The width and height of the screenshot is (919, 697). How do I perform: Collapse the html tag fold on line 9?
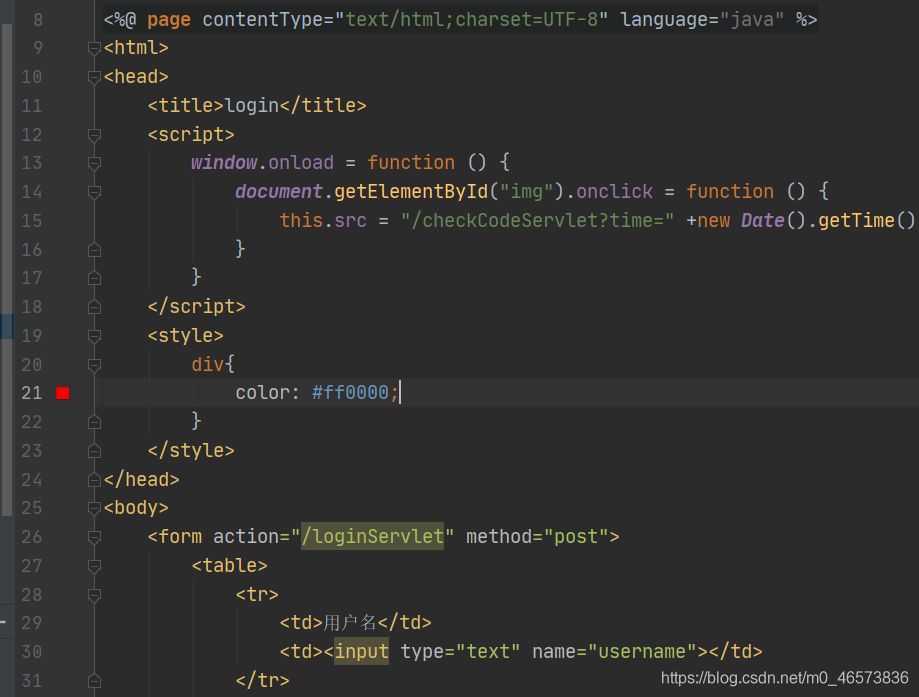(94, 48)
